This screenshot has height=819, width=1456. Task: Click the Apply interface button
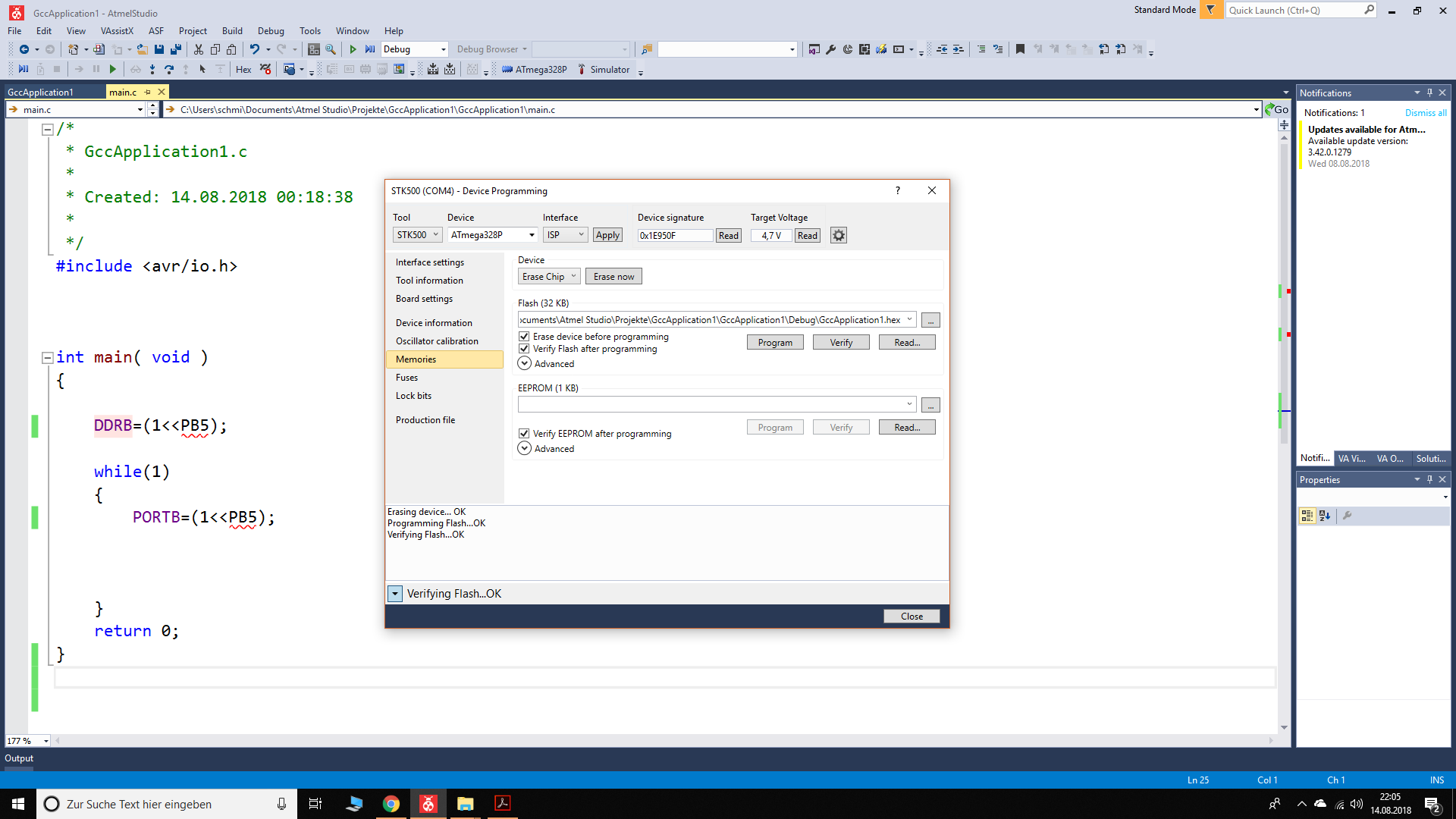(x=607, y=235)
